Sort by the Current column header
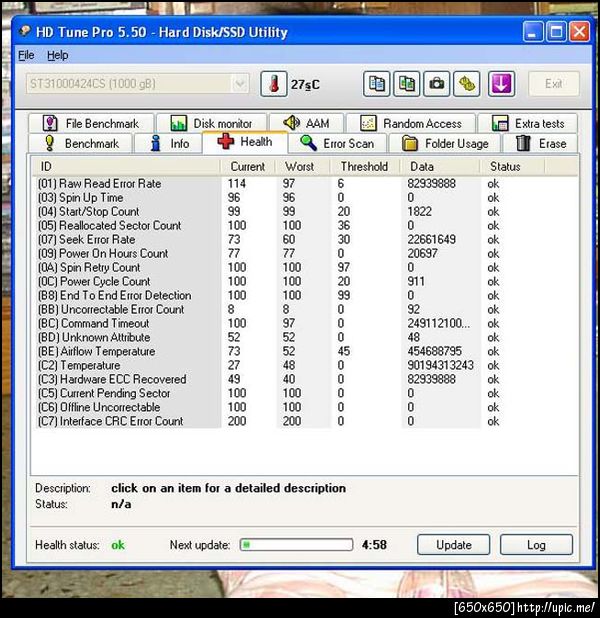The height and width of the screenshot is (618, 600). pyautogui.click(x=248, y=166)
